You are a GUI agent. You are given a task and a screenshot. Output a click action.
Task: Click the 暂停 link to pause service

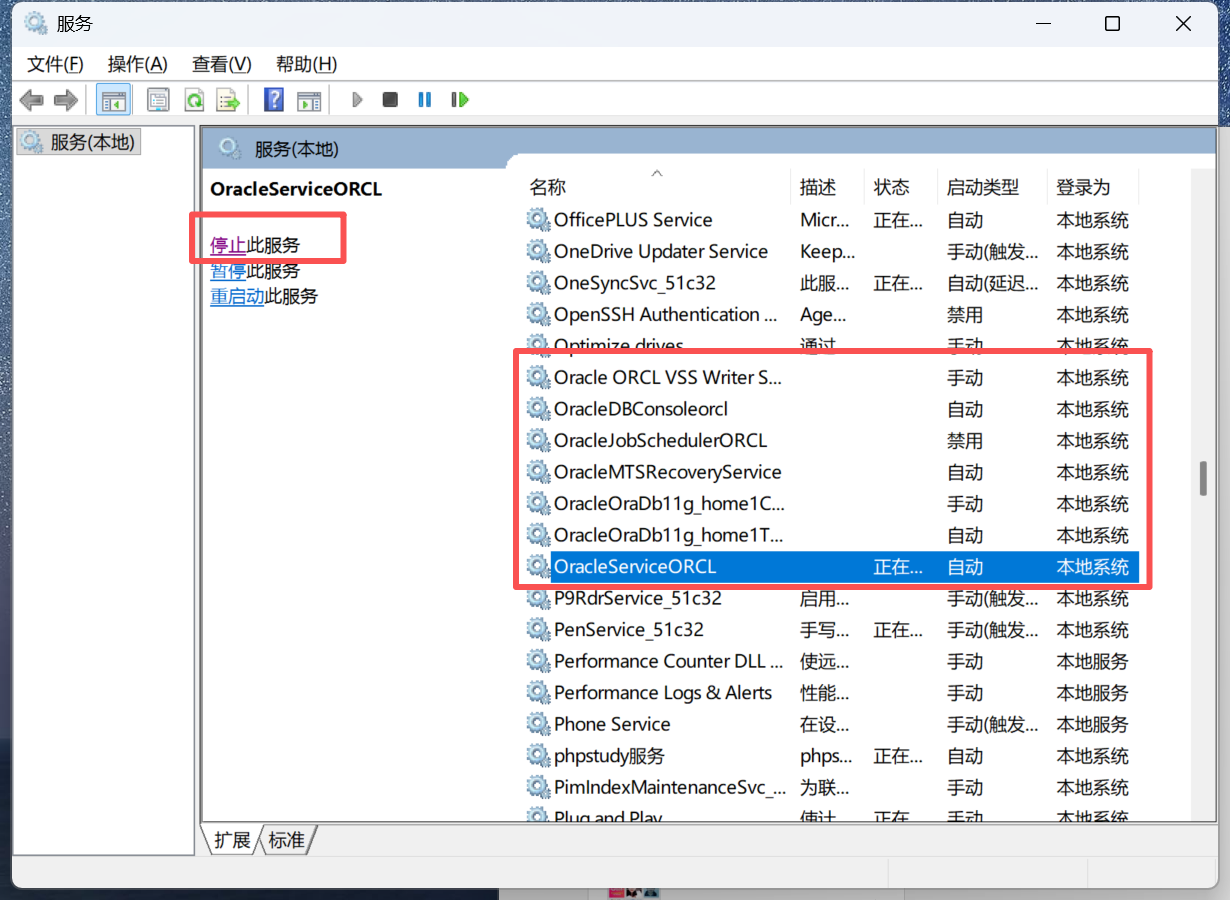[x=228, y=271]
